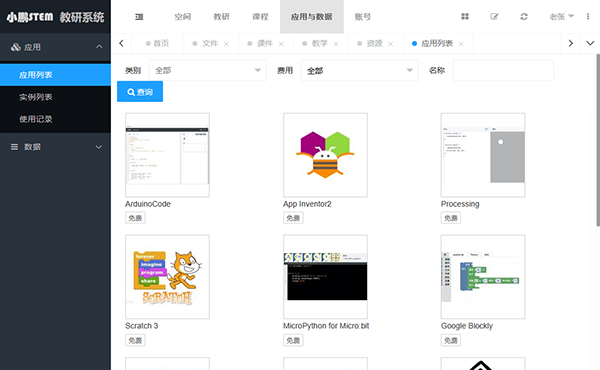This screenshot has width=600, height=370.
Task: Select 应用列表 in the sidebar
Action: 55,75
